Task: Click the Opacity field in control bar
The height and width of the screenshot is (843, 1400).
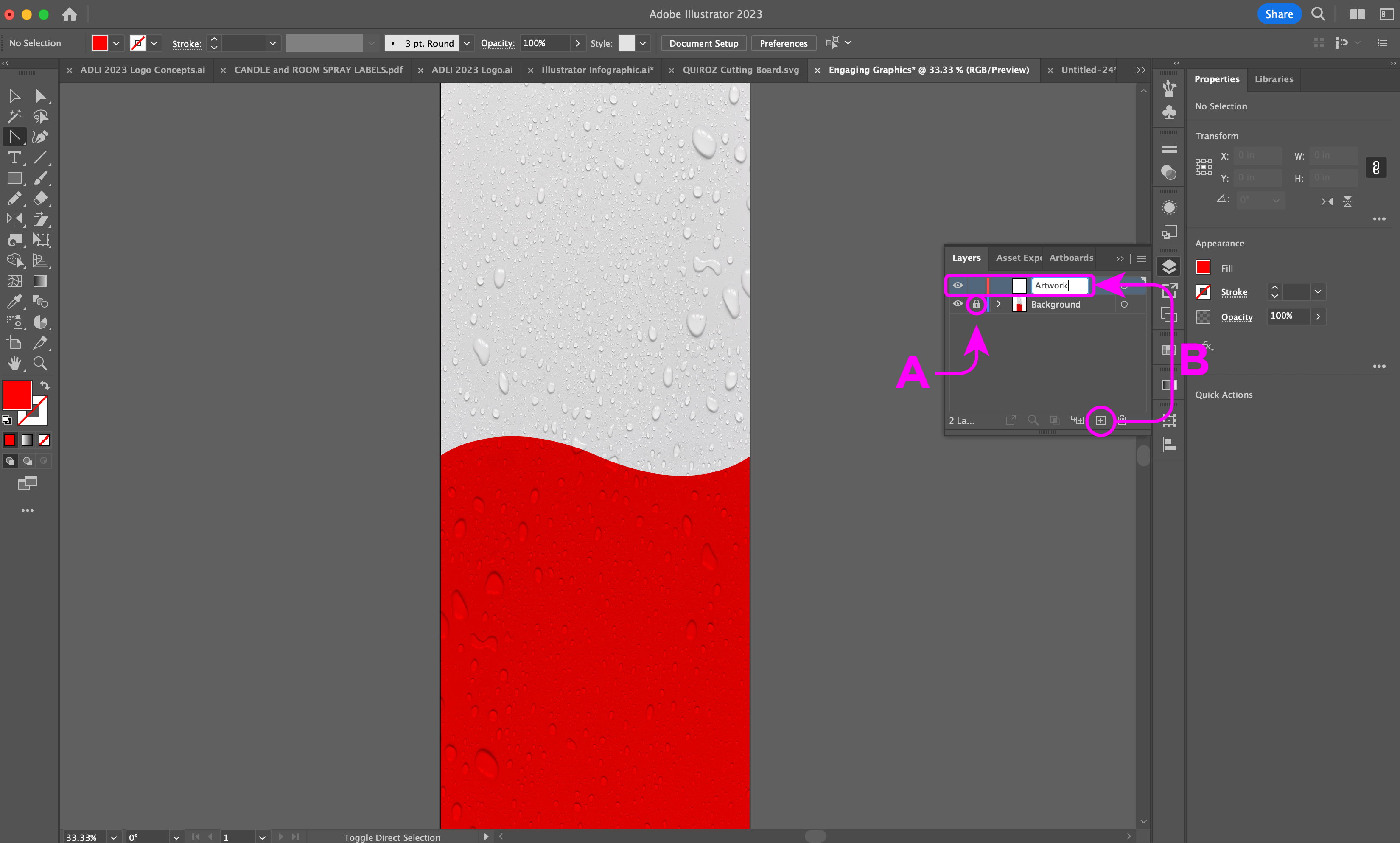Action: 544,43
